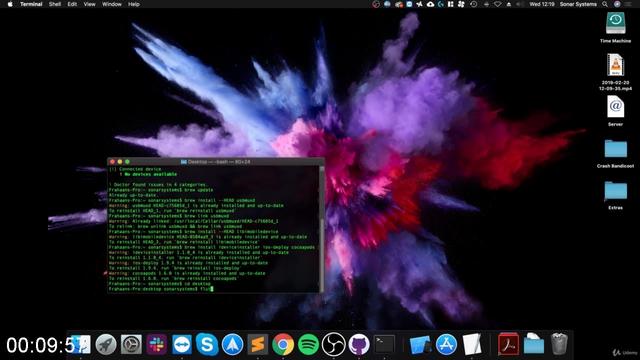Open the App Store from the dock
This screenshot has width=640, height=360.
point(447,344)
